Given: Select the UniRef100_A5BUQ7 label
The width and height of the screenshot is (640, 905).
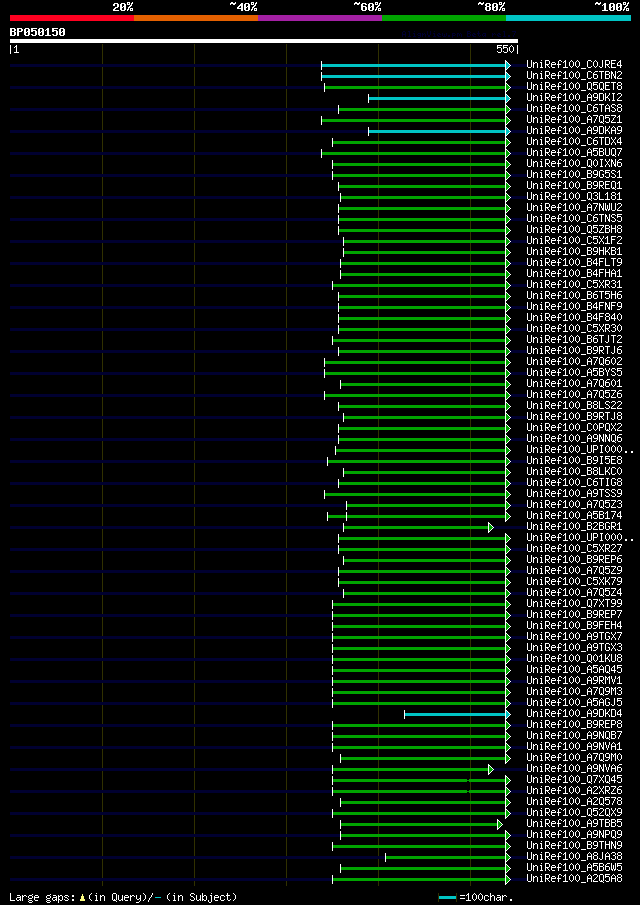Looking at the screenshot, I should pos(574,152).
